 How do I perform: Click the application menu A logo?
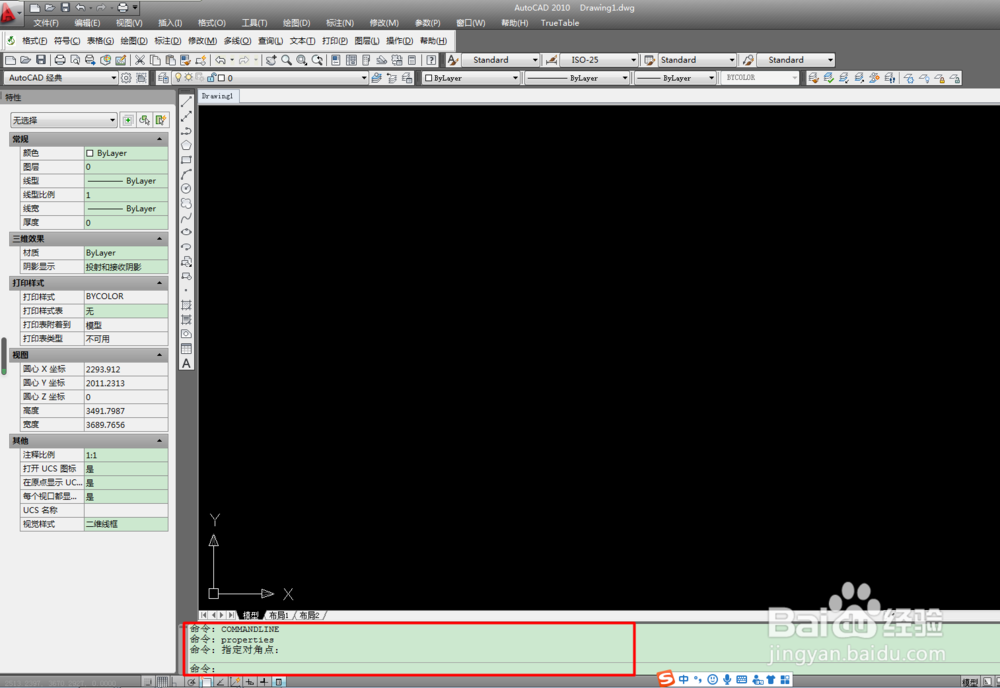coord(10,13)
